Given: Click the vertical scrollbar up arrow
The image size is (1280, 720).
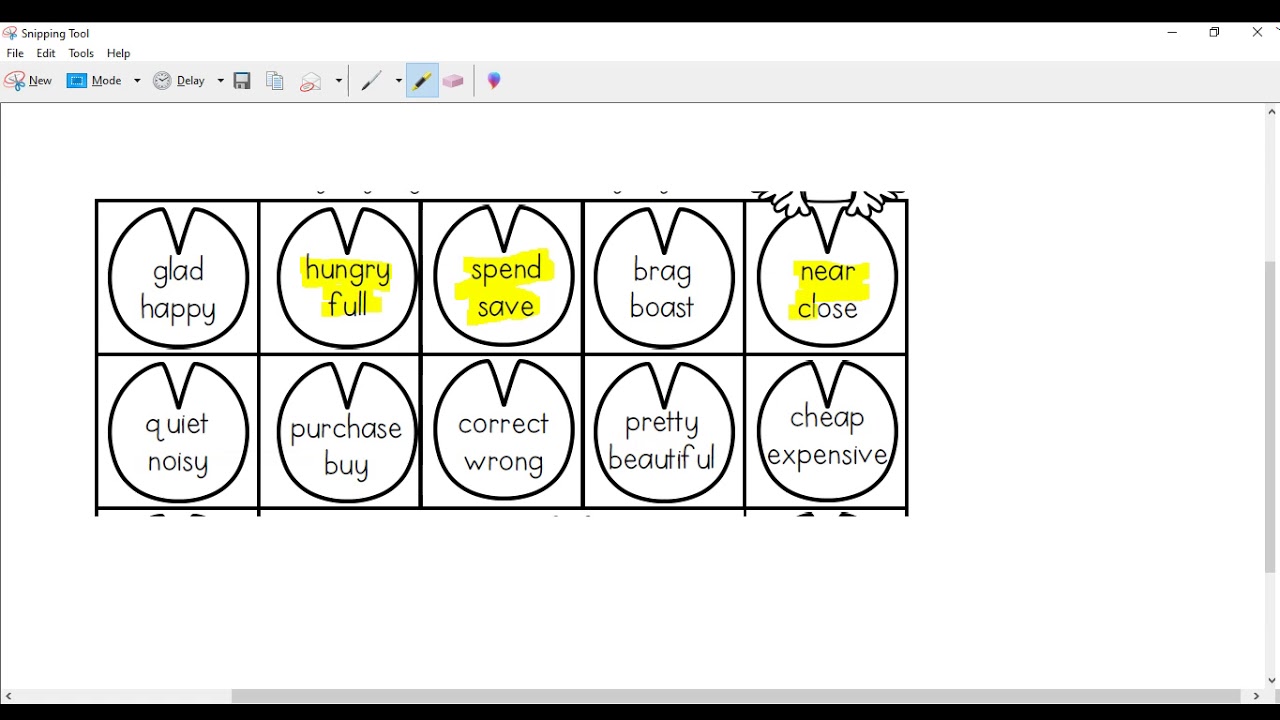Looking at the screenshot, I should (x=1271, y=111).
